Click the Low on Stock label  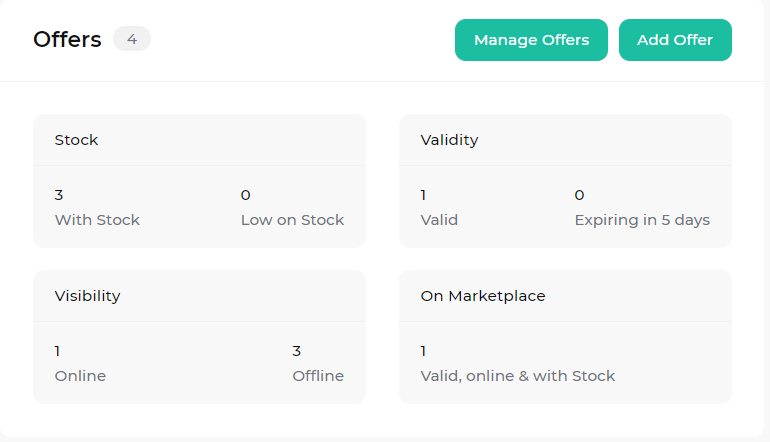click(292, 220)
